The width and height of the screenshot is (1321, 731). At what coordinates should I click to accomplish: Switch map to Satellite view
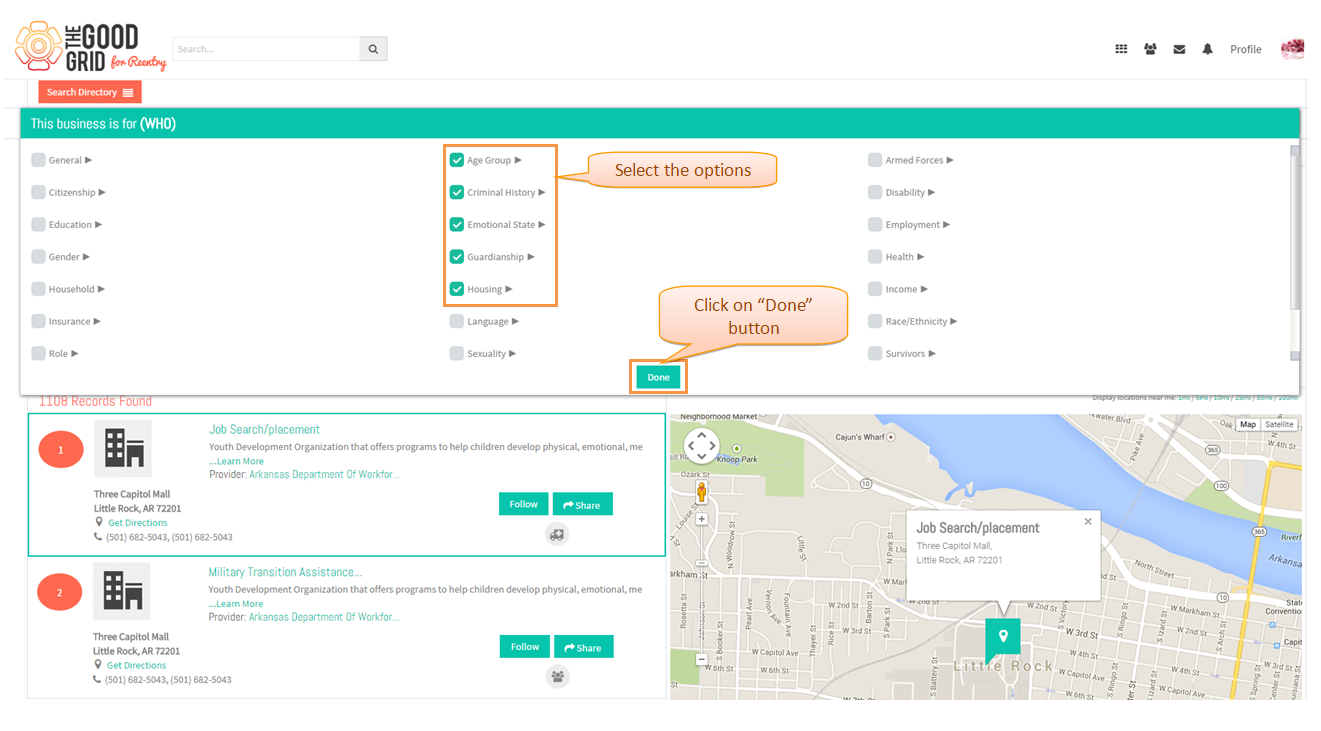(x=1279, y=425)
